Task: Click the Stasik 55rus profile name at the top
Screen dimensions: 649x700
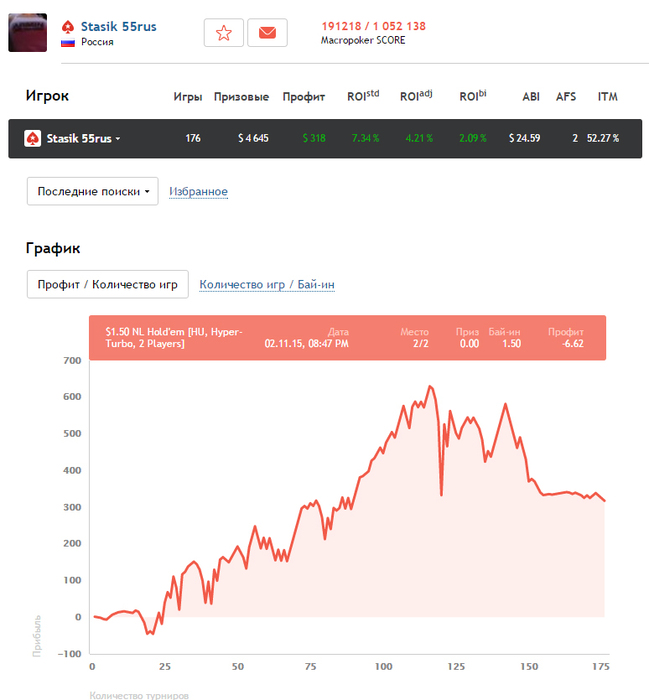Action: click(x=118, y=26)
